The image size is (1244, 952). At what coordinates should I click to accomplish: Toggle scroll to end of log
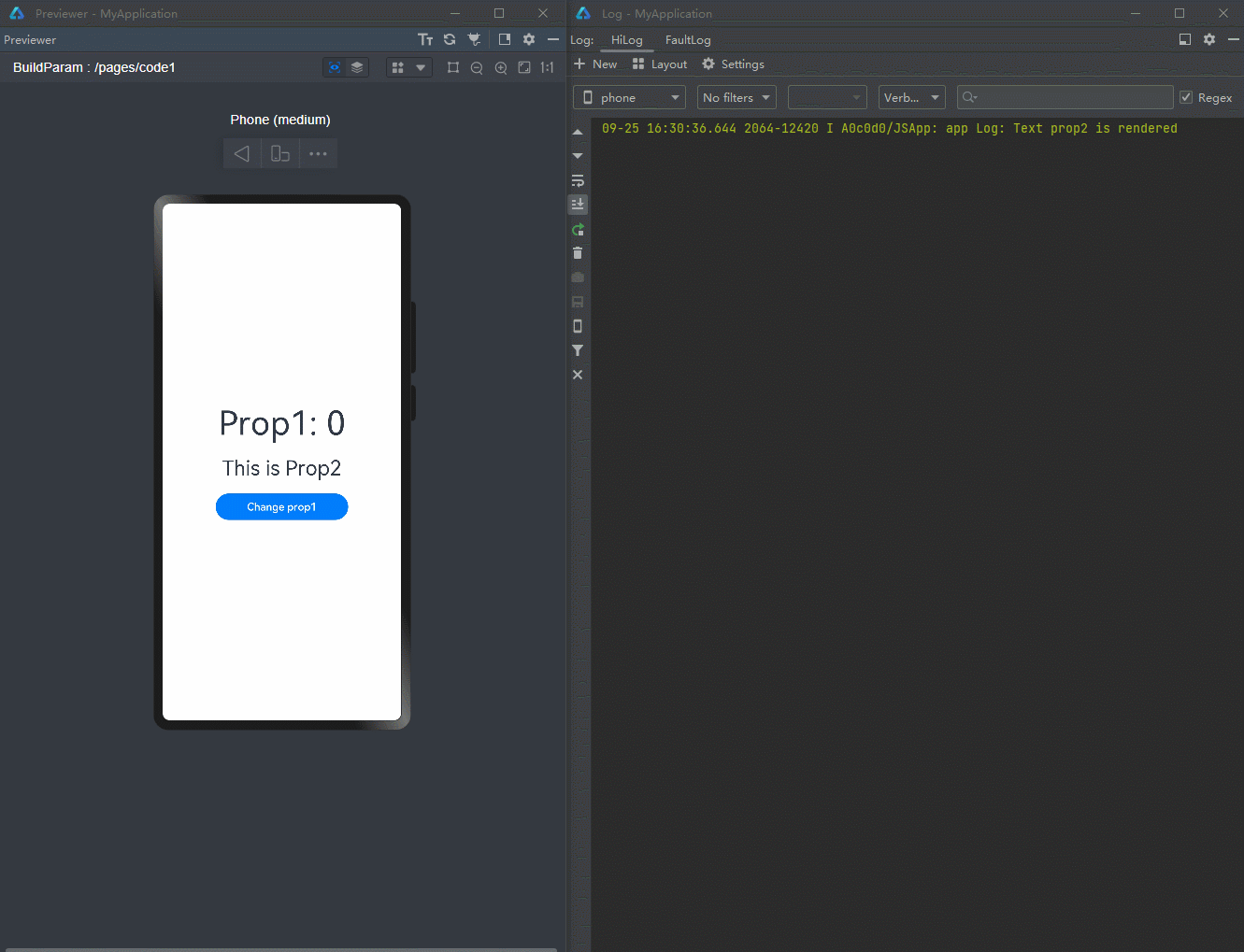pyautogui.click(x=578, y=204)
